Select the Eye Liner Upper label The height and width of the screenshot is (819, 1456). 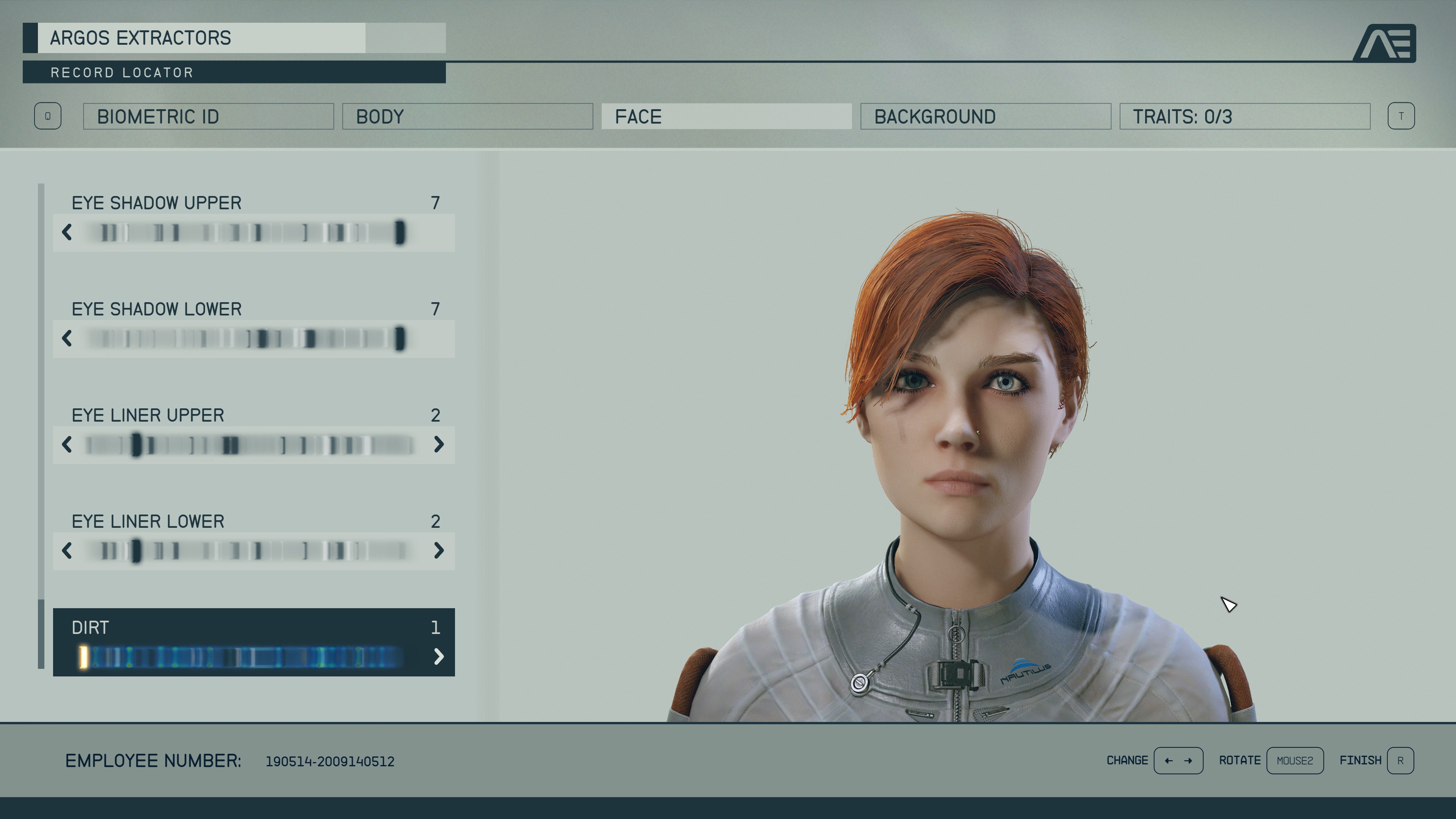pyautogui.click(x=148, y=416)
